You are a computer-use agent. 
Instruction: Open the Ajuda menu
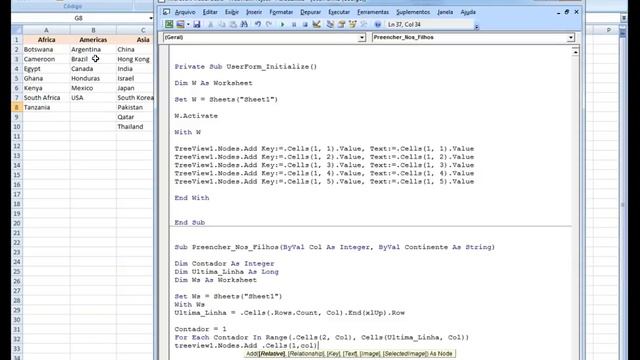click(x=468, y=12)
